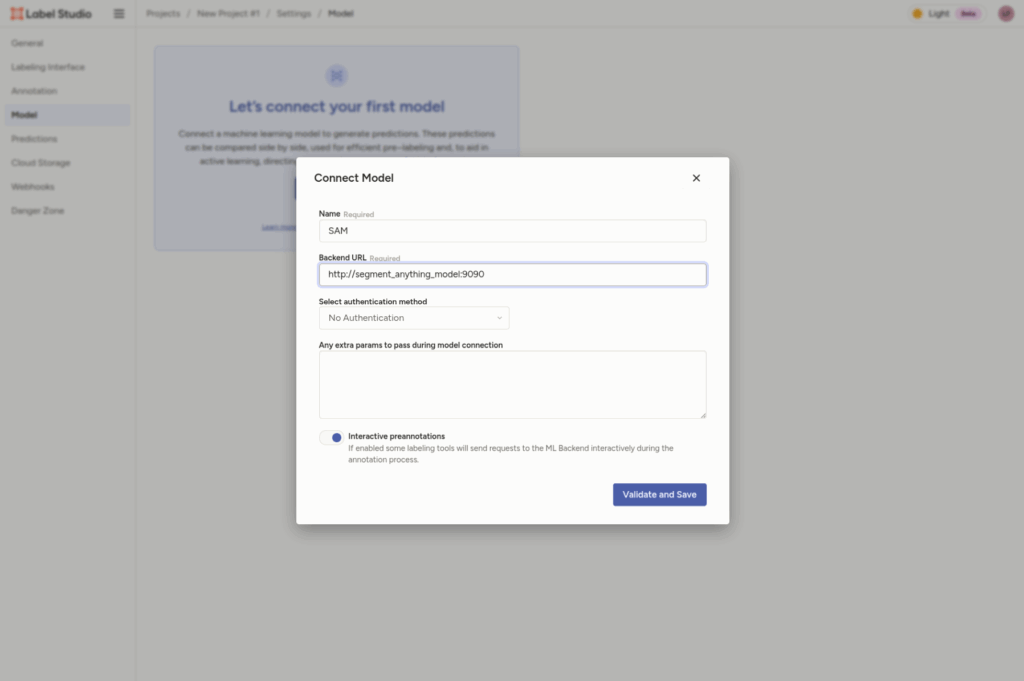Click the Learn more link
1024x681 pixels.
click(279, 227)
